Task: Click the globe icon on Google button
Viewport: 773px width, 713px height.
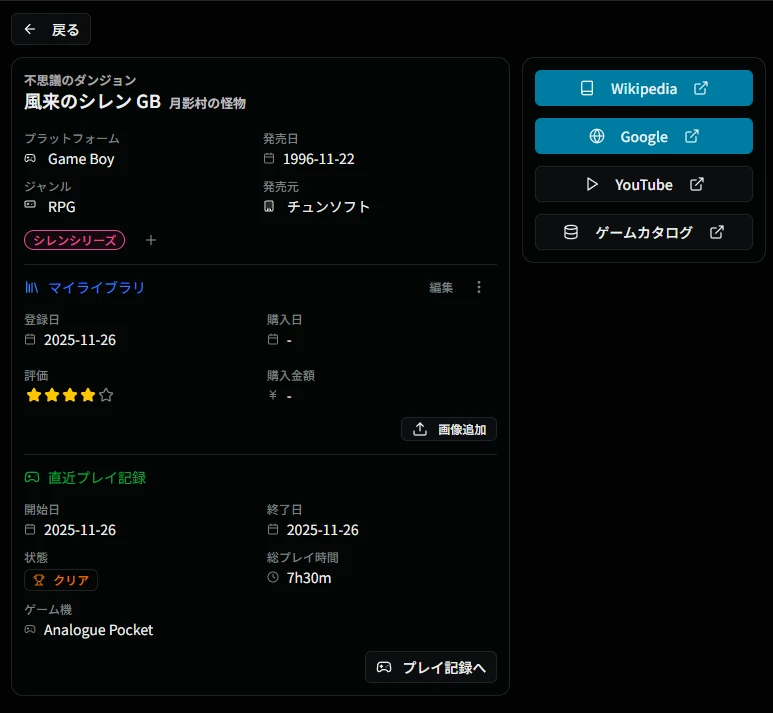Action: [x=597, y=136]
